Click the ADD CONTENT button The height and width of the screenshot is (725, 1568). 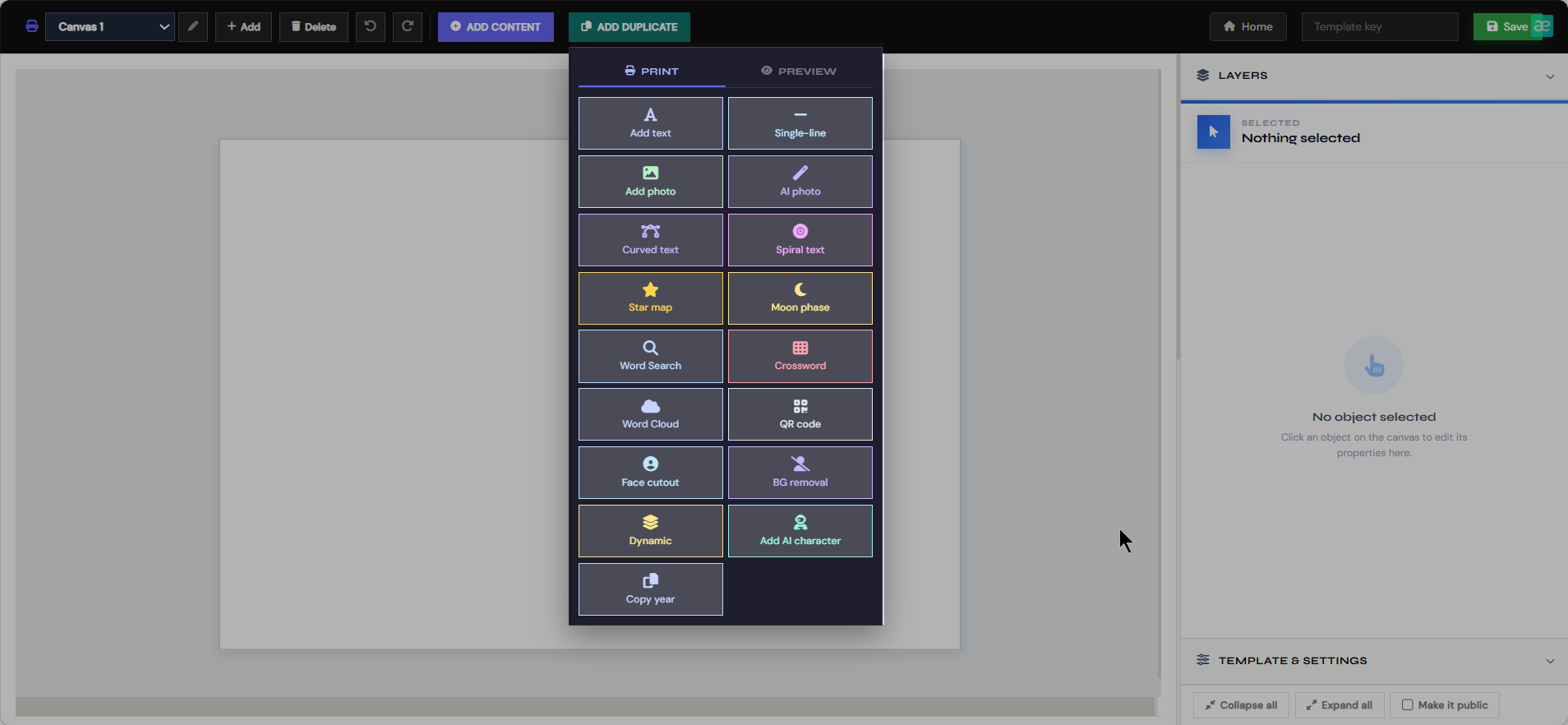click(x=496, y=26)
